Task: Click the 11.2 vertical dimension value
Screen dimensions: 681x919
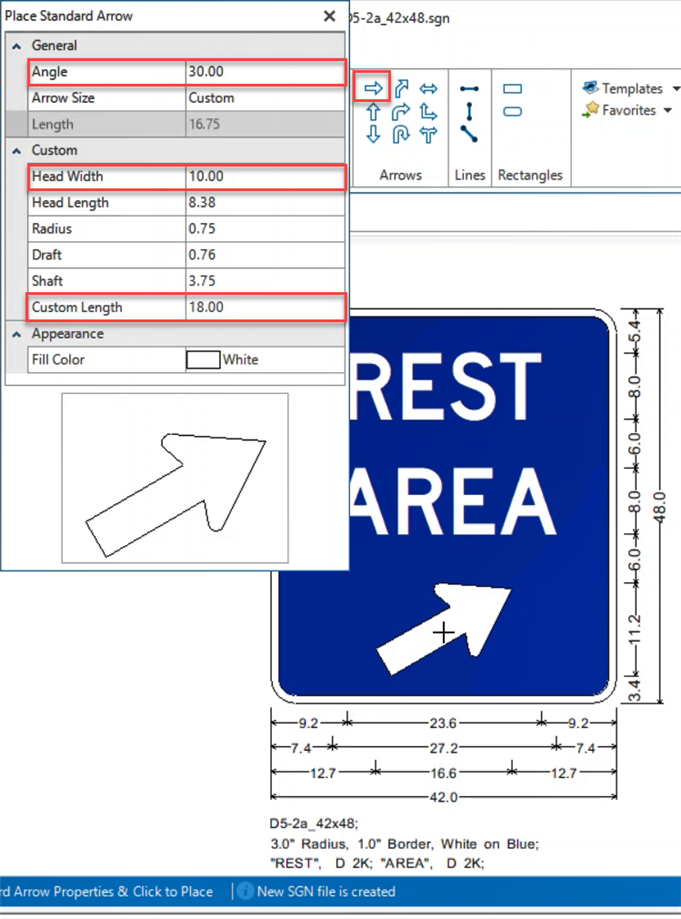Action: coord(635,630)
